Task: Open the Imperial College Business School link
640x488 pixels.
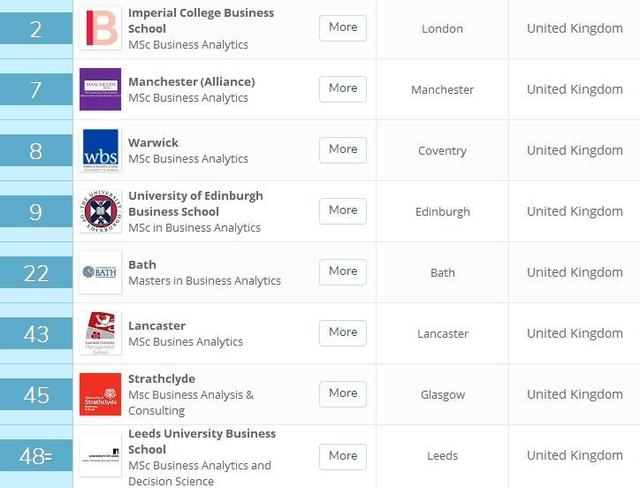Action: (200, 20)
